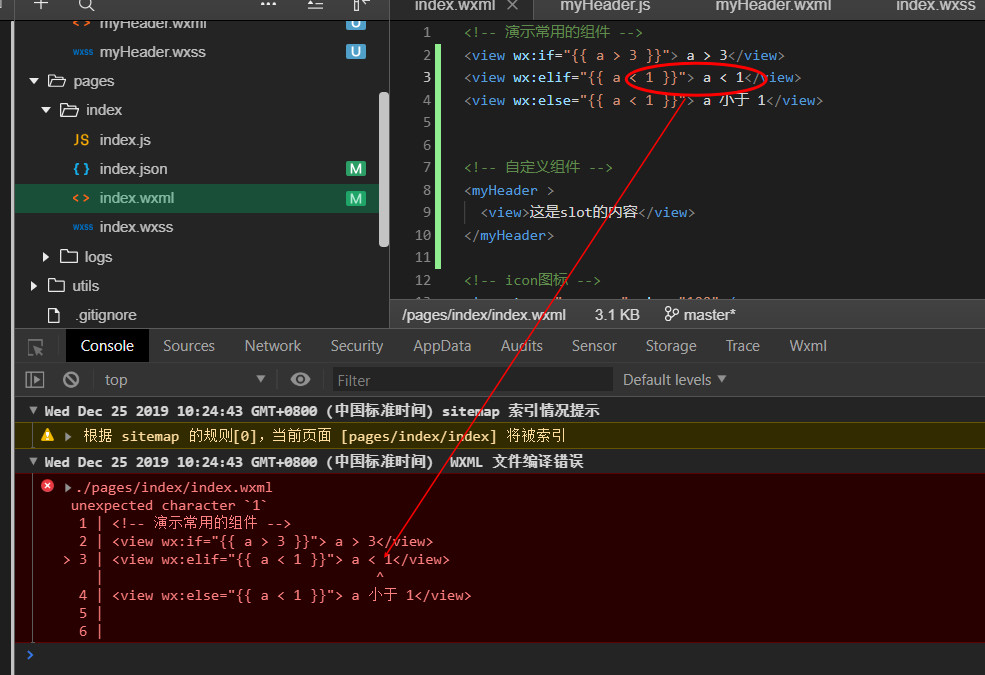Expand the sitemap warning message arrow
Image resolution: width=985 pixels, height=675 pixels.
(68, 436)
